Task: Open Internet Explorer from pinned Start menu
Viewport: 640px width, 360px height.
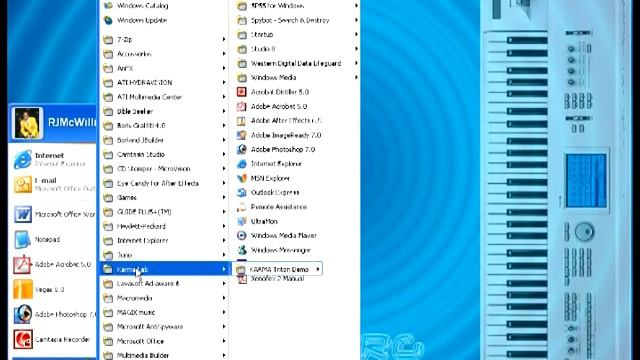Action: [53, 159]
